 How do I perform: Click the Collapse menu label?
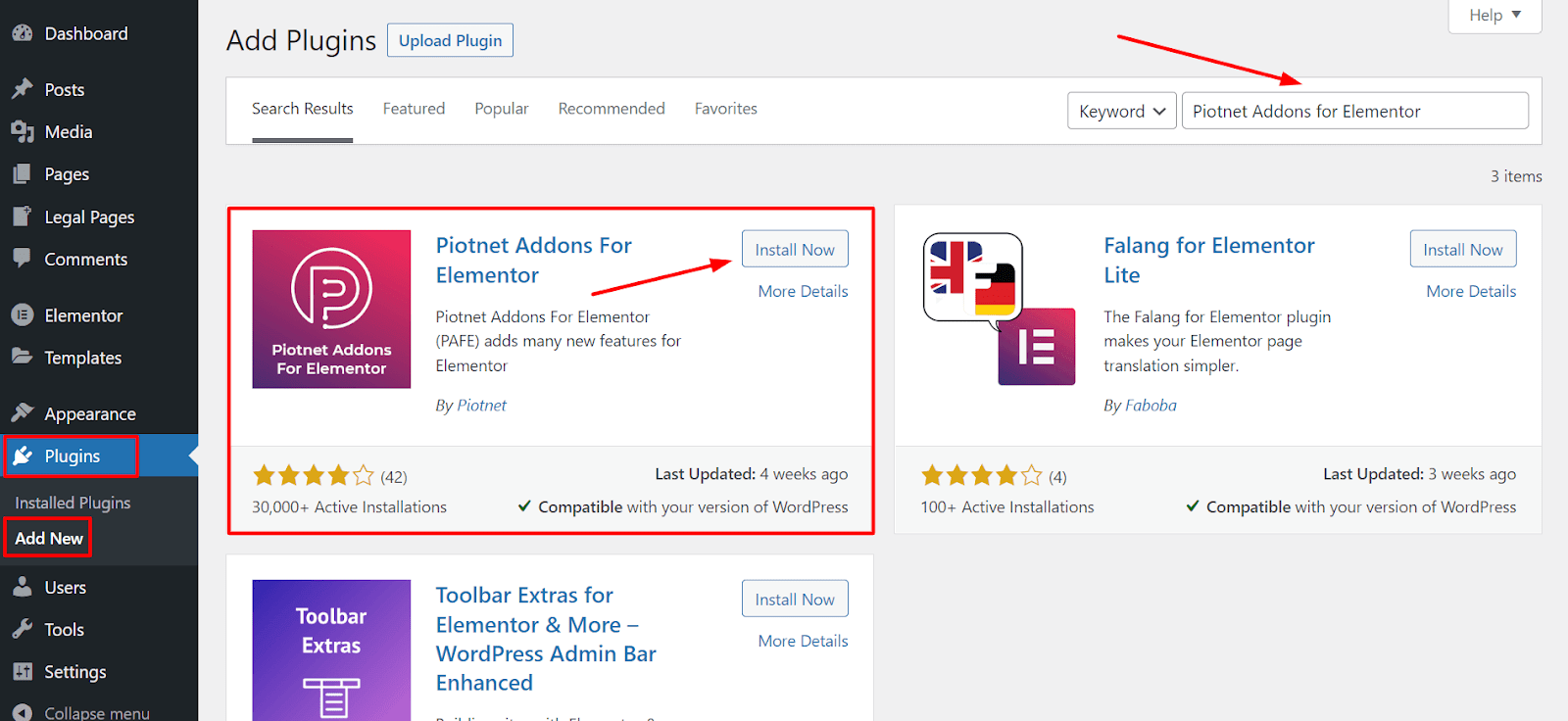pos(97,712)
